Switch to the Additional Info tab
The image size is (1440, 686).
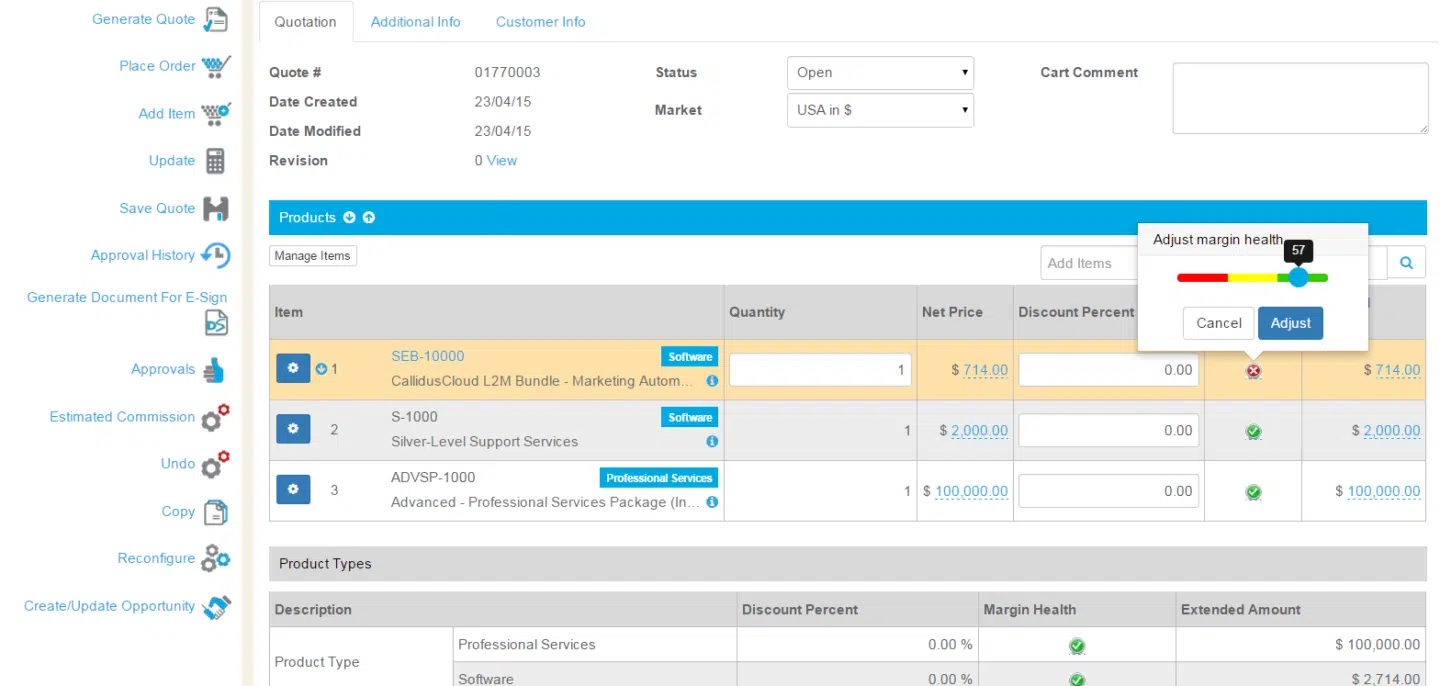(415, 21)
